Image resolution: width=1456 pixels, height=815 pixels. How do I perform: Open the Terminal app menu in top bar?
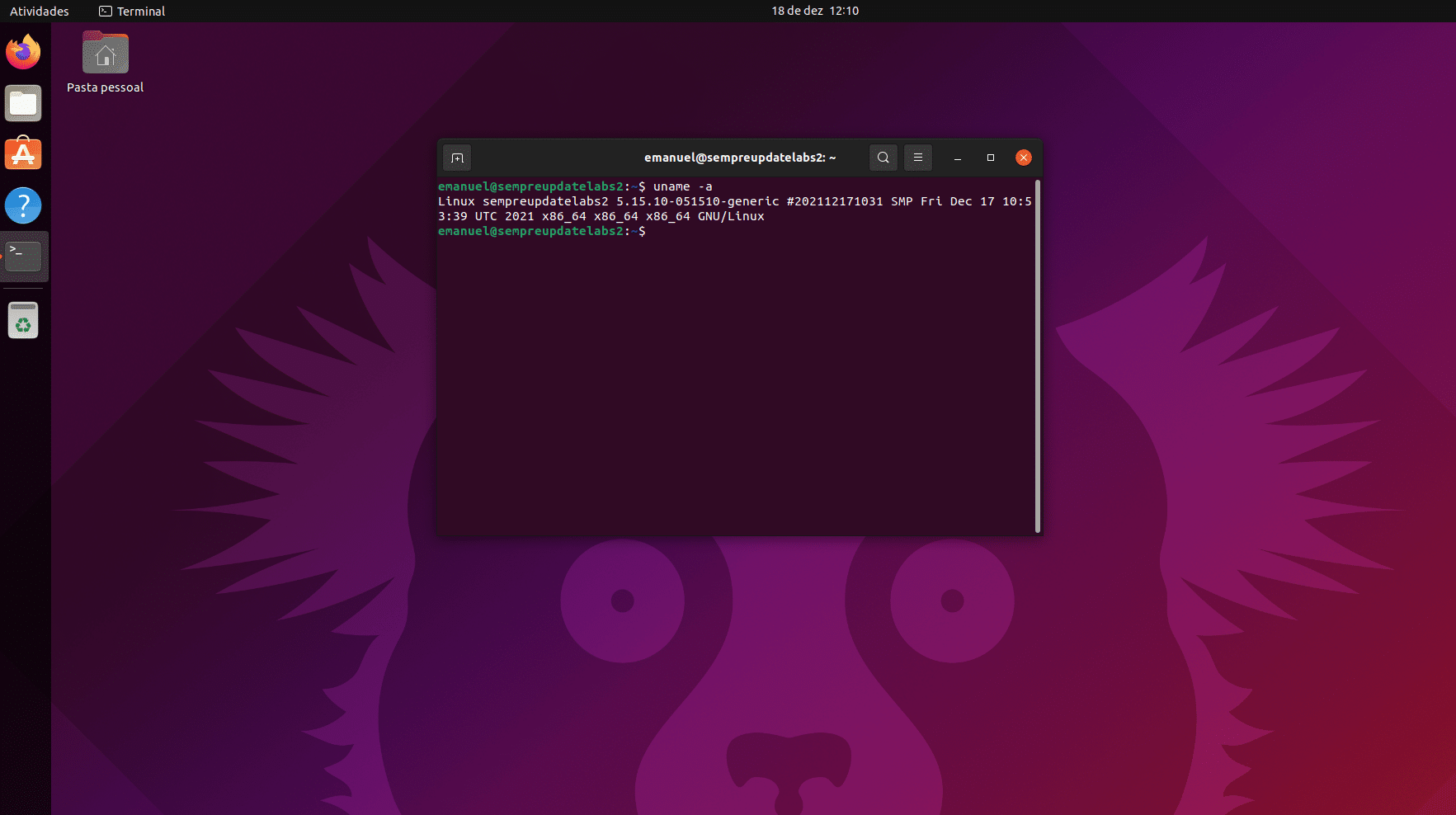132,12
